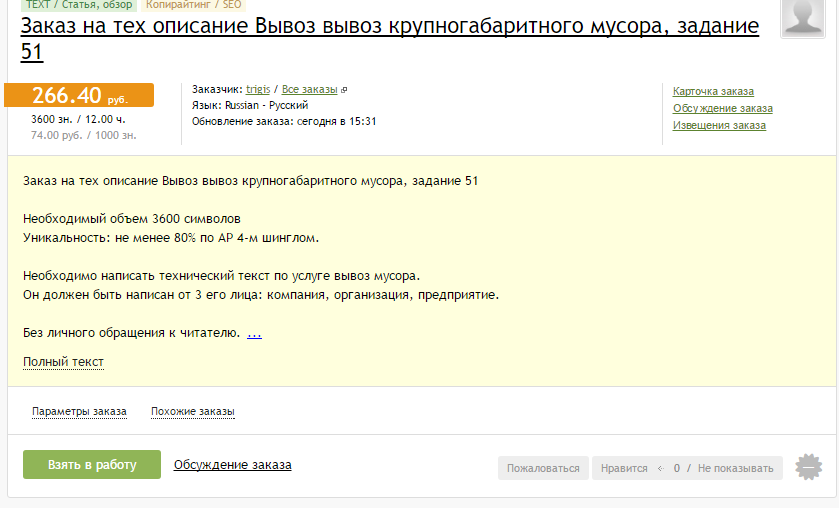Click the customer avatar placeholder image
Screen dimensions: 839x508
(803, 18)
